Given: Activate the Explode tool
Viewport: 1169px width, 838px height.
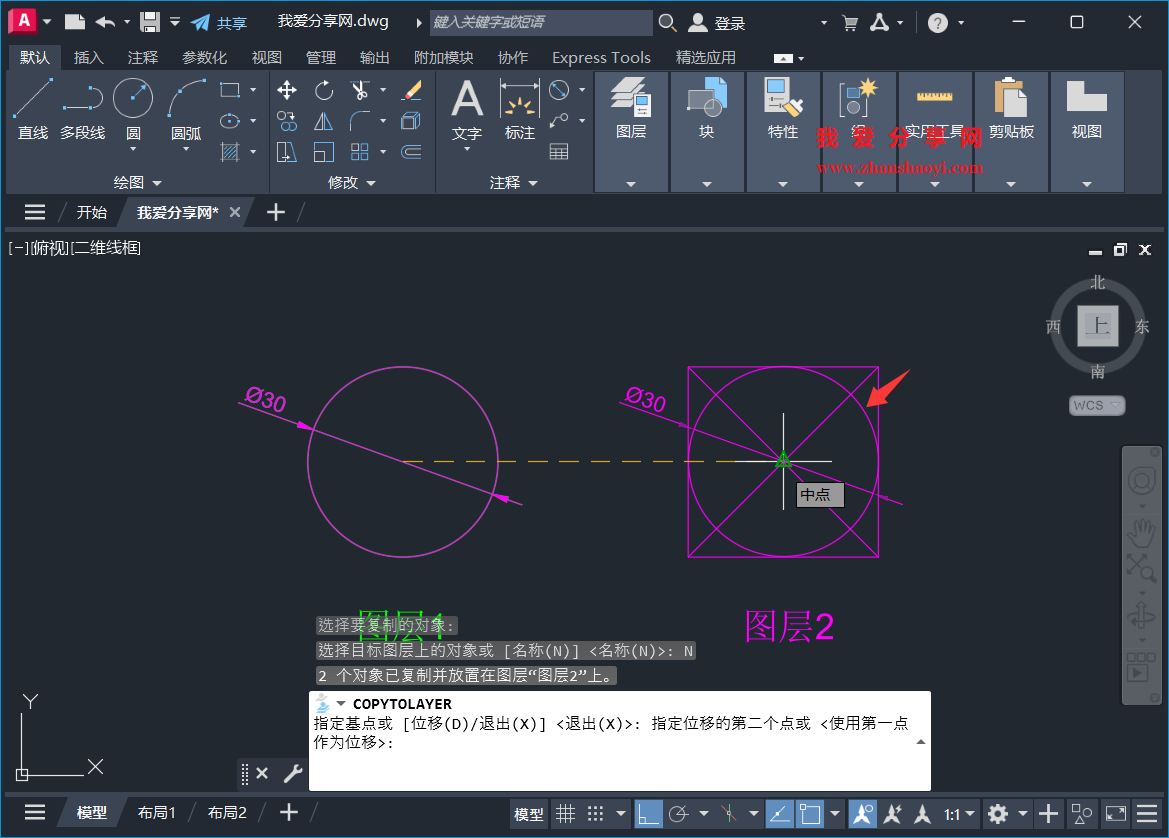Looking at the screenshot, I should [411, 121].
